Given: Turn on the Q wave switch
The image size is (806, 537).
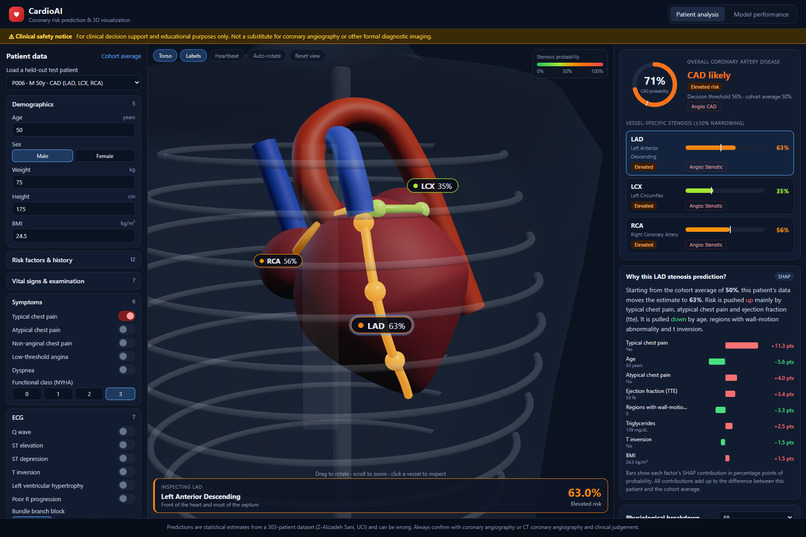Looking at the screenshot, I should (x=126, y=432).
